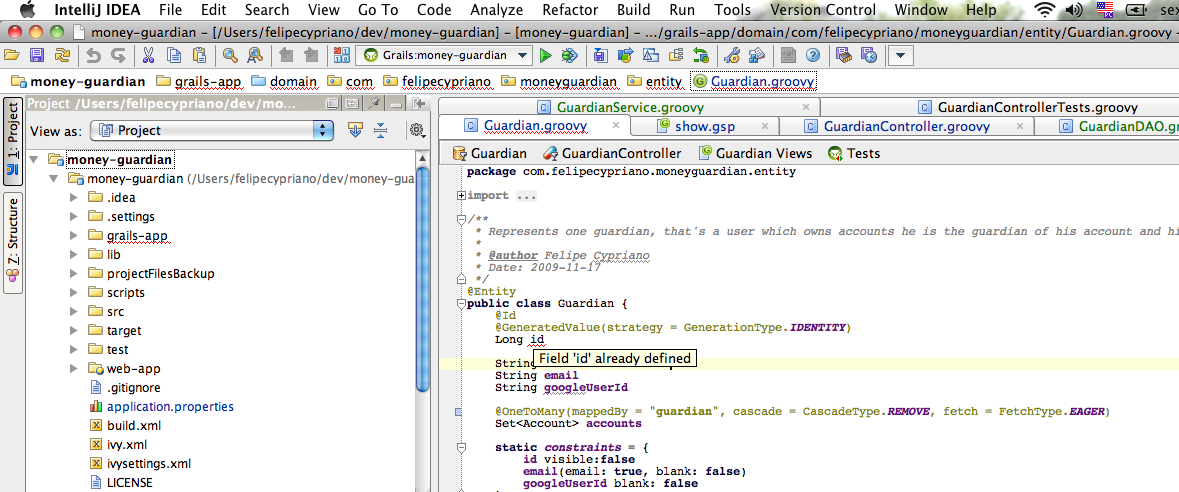
Task: Click the Open file folder toolbar icon
Action: [11, 55]
